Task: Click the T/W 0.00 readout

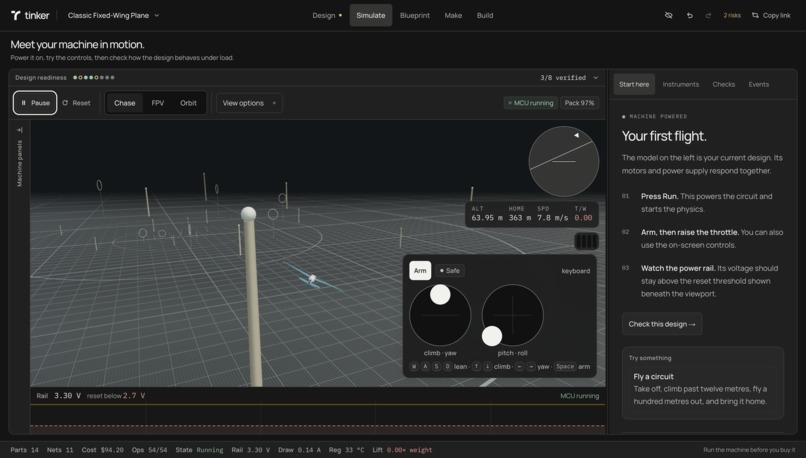Action: (583, 214)
